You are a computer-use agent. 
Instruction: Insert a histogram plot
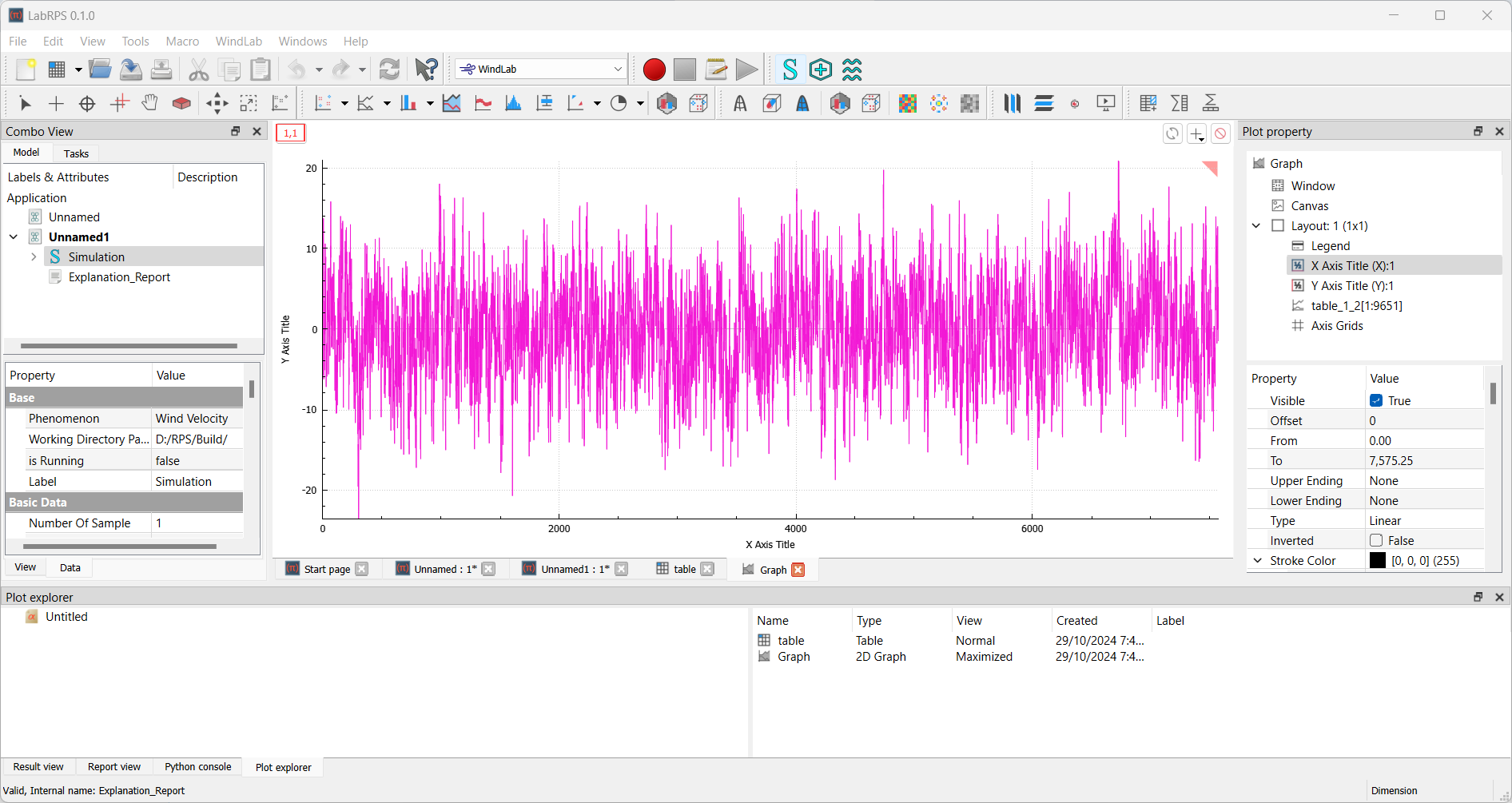pyautogui.click(x=514, y=103)
